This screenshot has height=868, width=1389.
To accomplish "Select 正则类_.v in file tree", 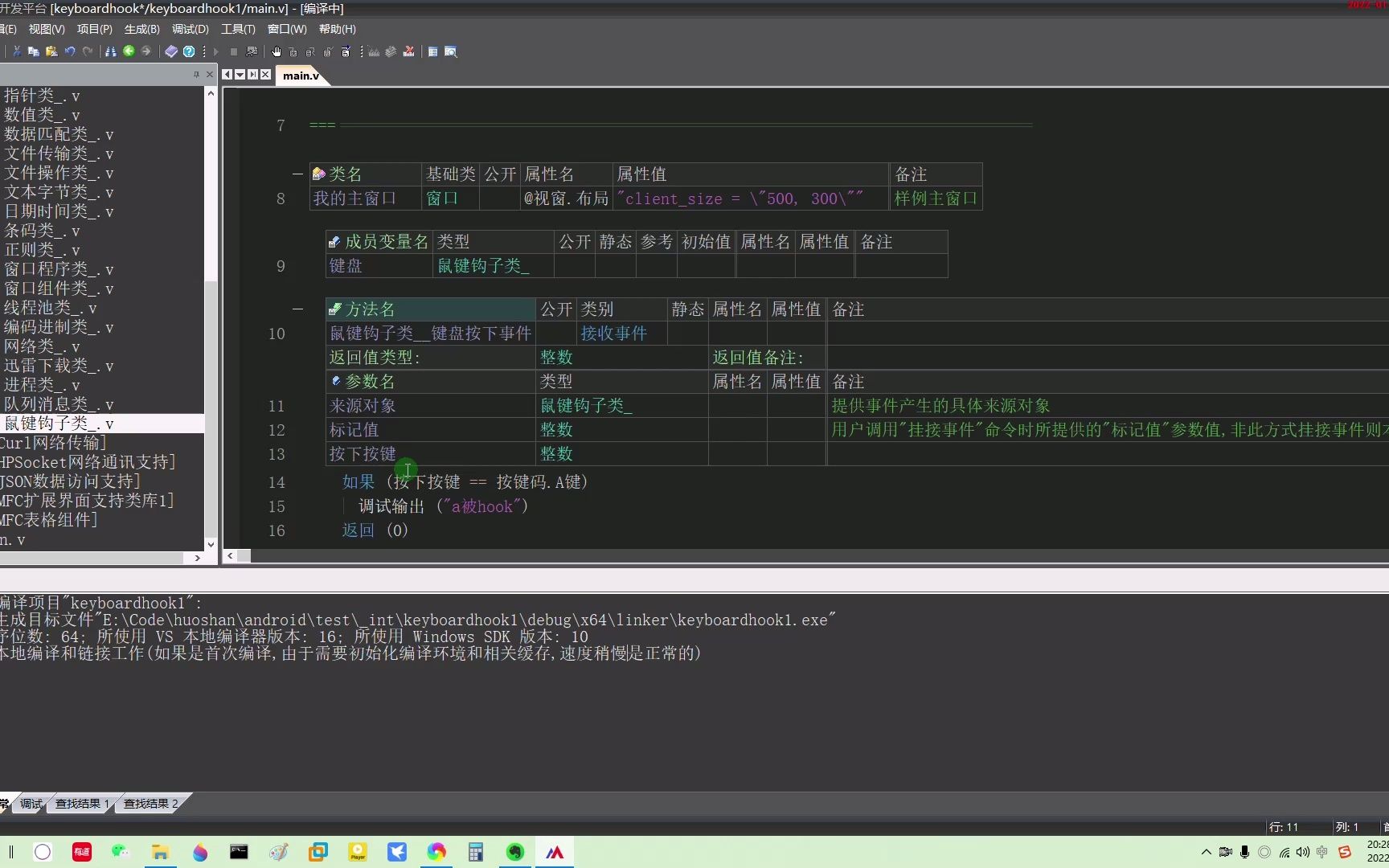I will click(x=42, y=250).
